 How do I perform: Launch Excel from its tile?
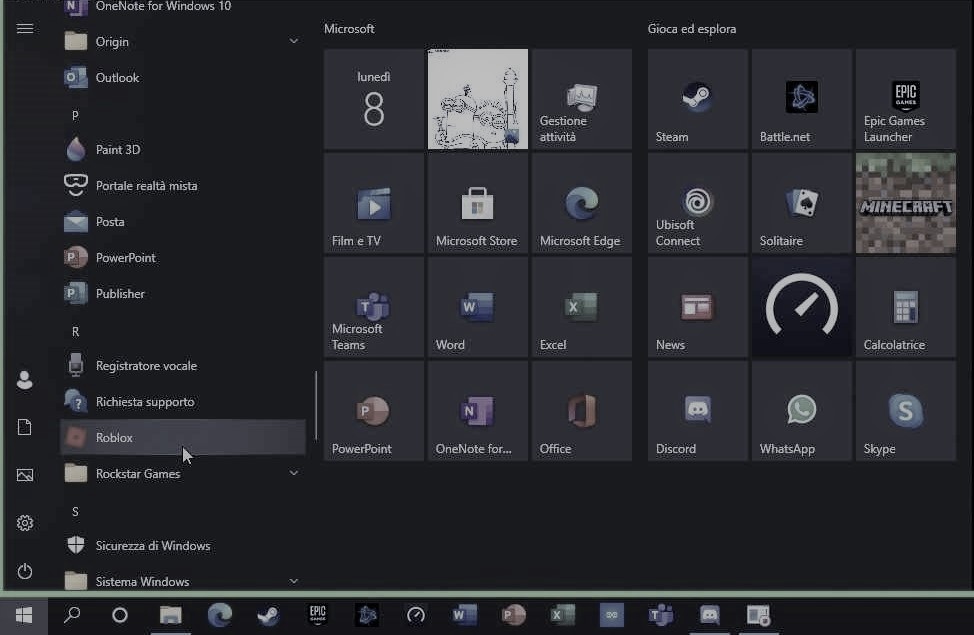point(582,307)
